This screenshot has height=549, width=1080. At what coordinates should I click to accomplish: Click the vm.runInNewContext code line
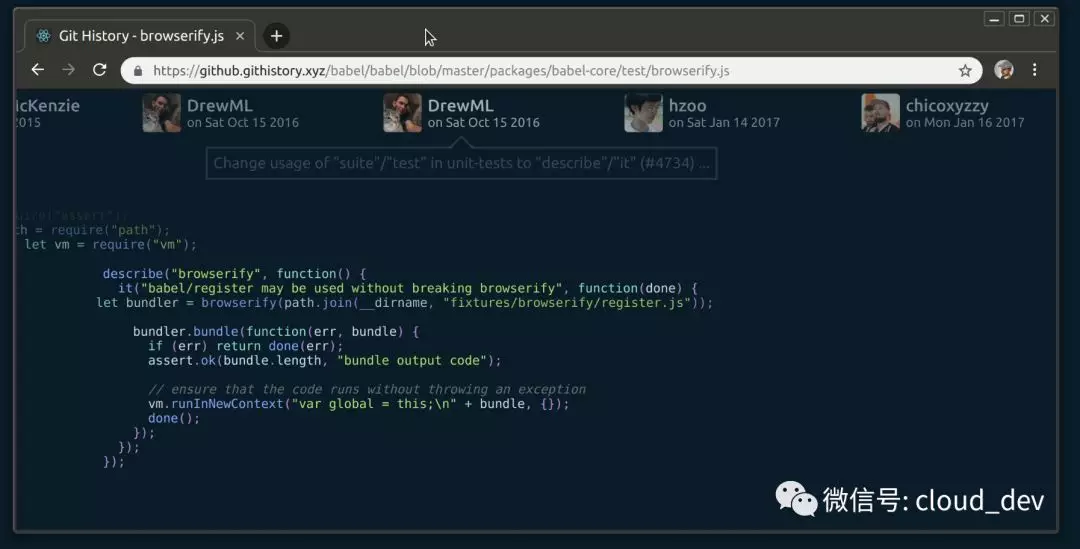(x=358, y=404)
